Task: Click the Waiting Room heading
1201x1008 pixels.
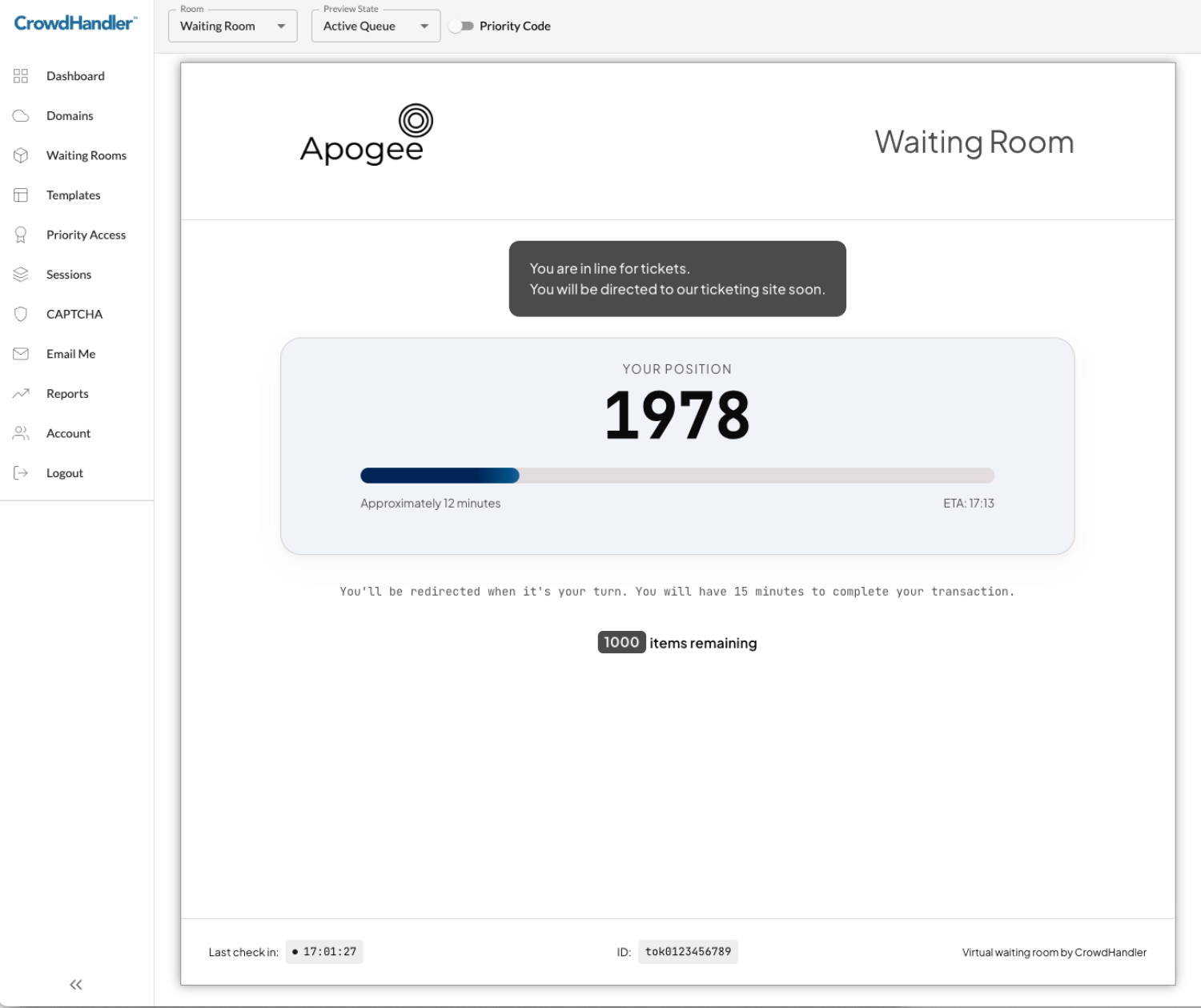Action: 974,143
